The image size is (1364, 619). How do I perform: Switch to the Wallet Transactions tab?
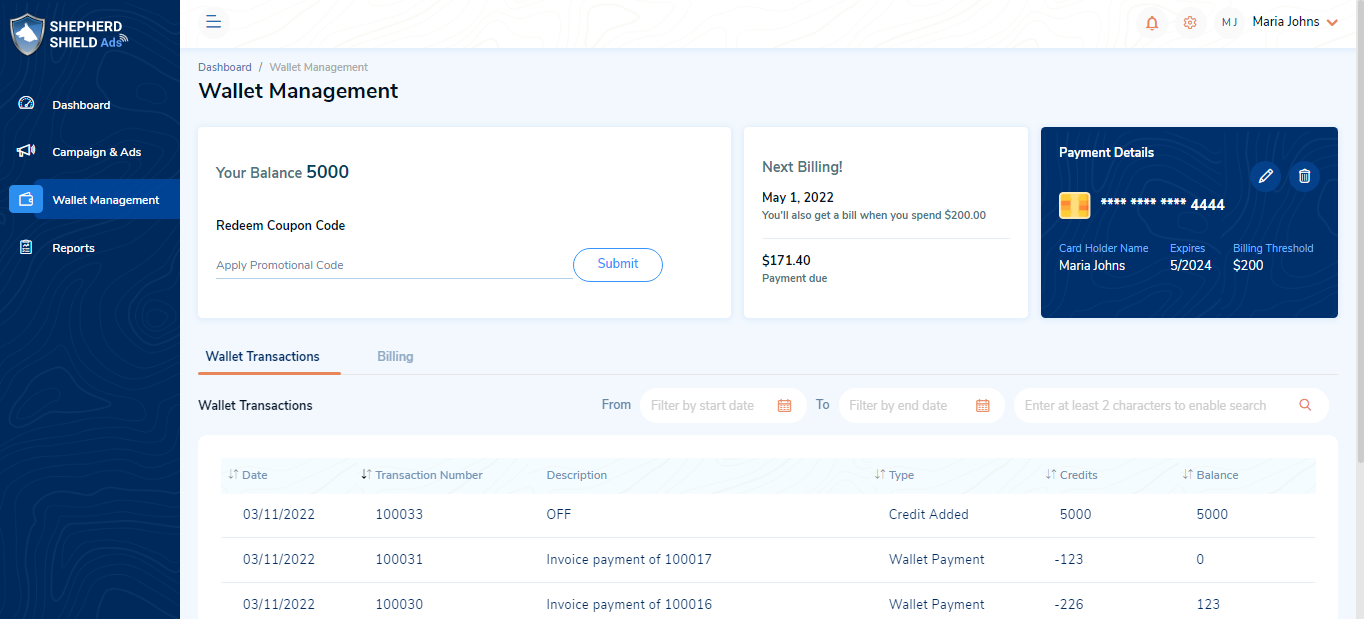(263, 356)
